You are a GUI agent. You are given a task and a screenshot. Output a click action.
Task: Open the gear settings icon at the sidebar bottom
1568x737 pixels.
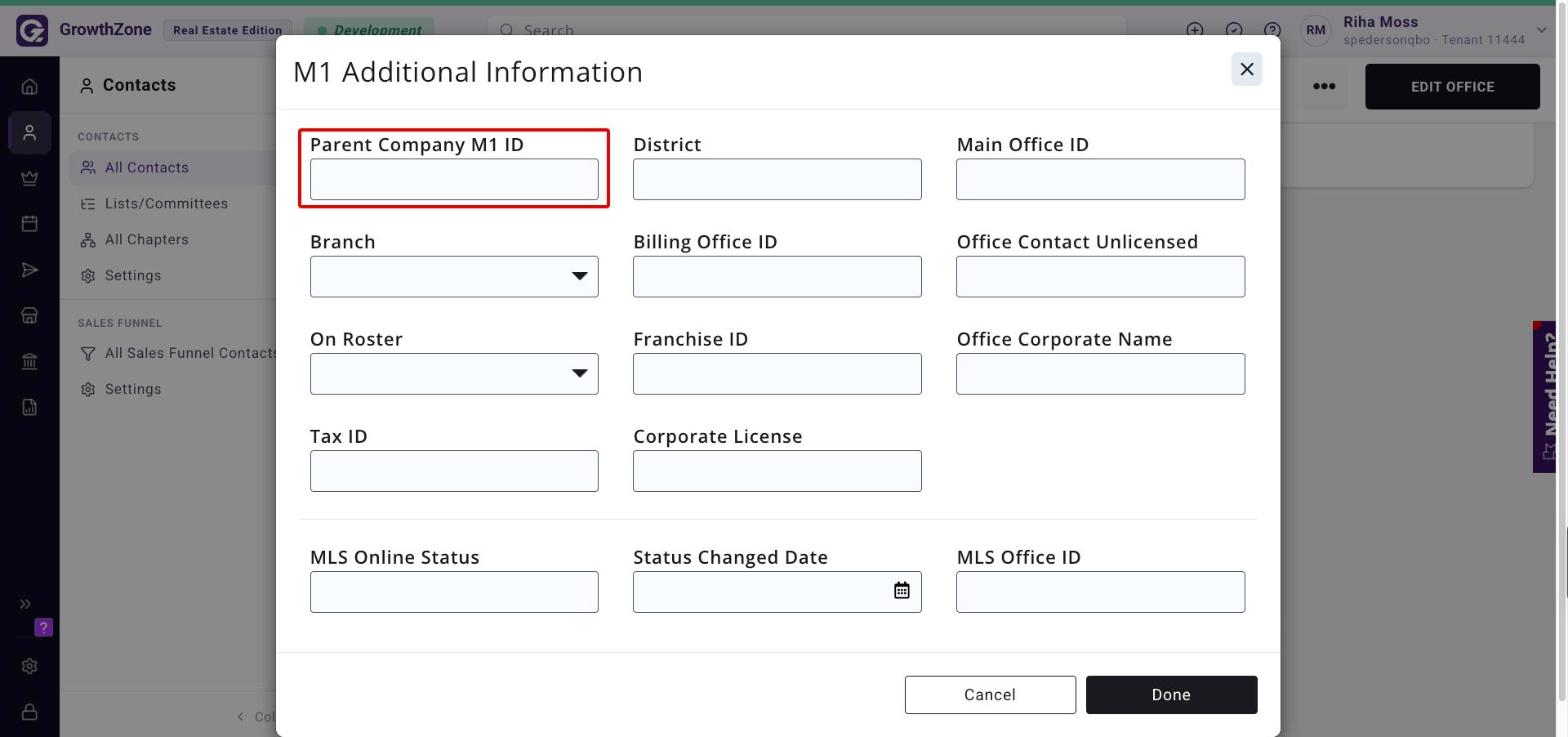[30, 666]
